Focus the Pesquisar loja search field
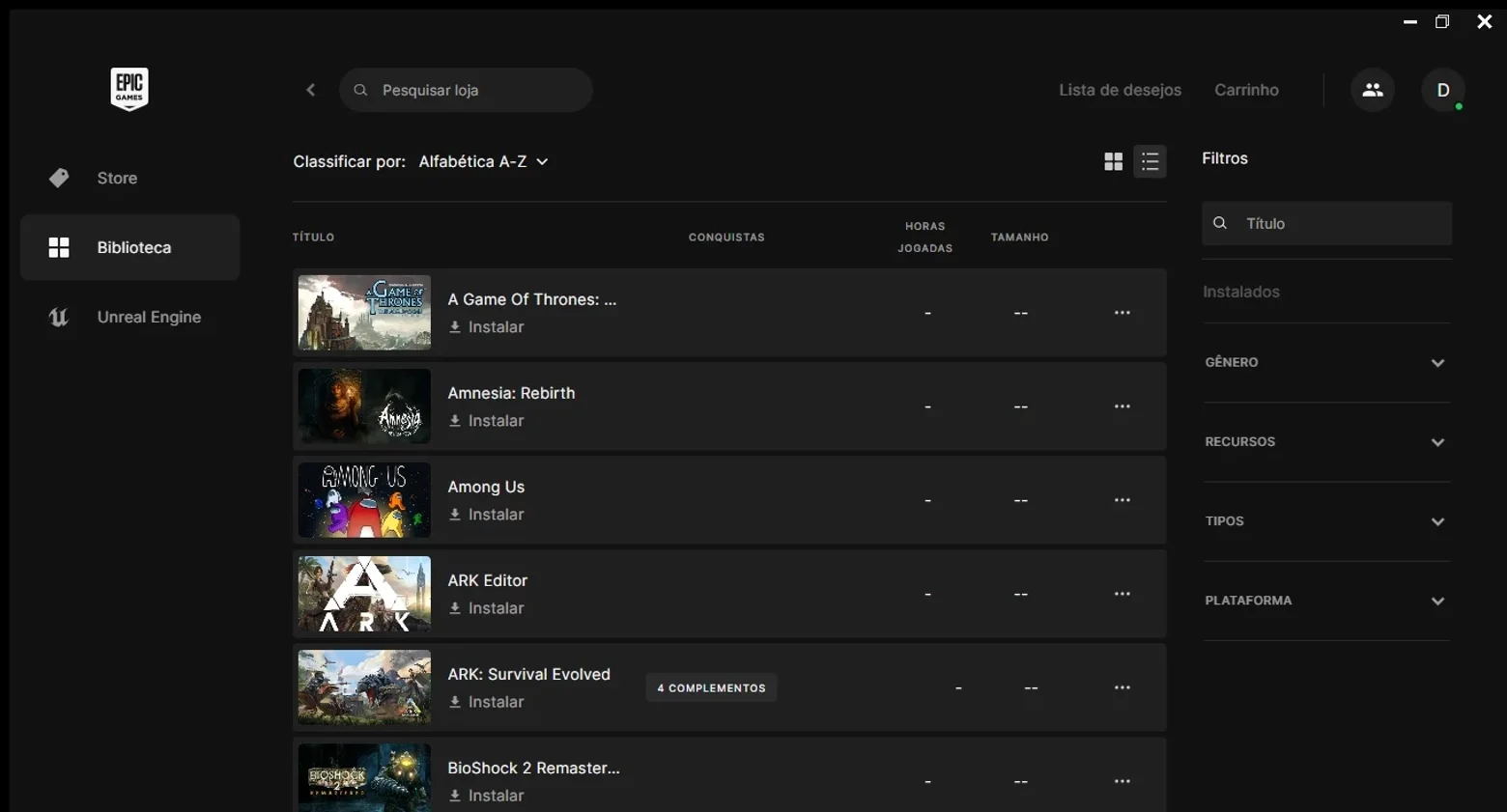 coord(466,90)
